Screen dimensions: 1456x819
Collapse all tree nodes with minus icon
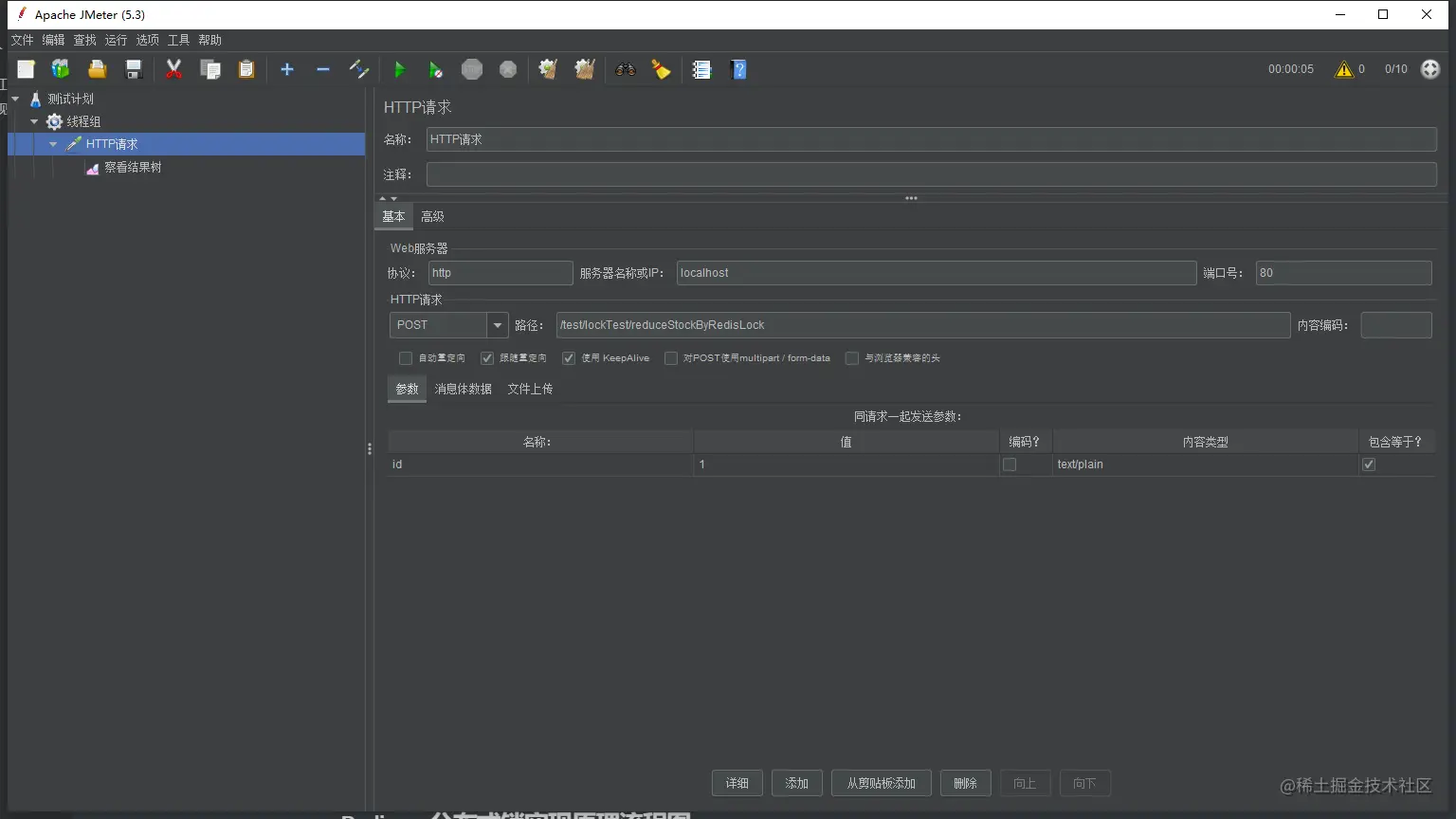click(323, 69)
